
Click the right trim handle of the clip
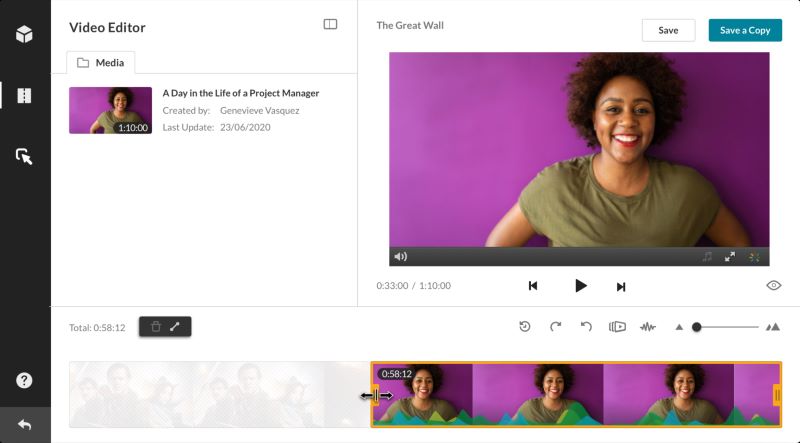pyautogui.click(x=777, y=395)
